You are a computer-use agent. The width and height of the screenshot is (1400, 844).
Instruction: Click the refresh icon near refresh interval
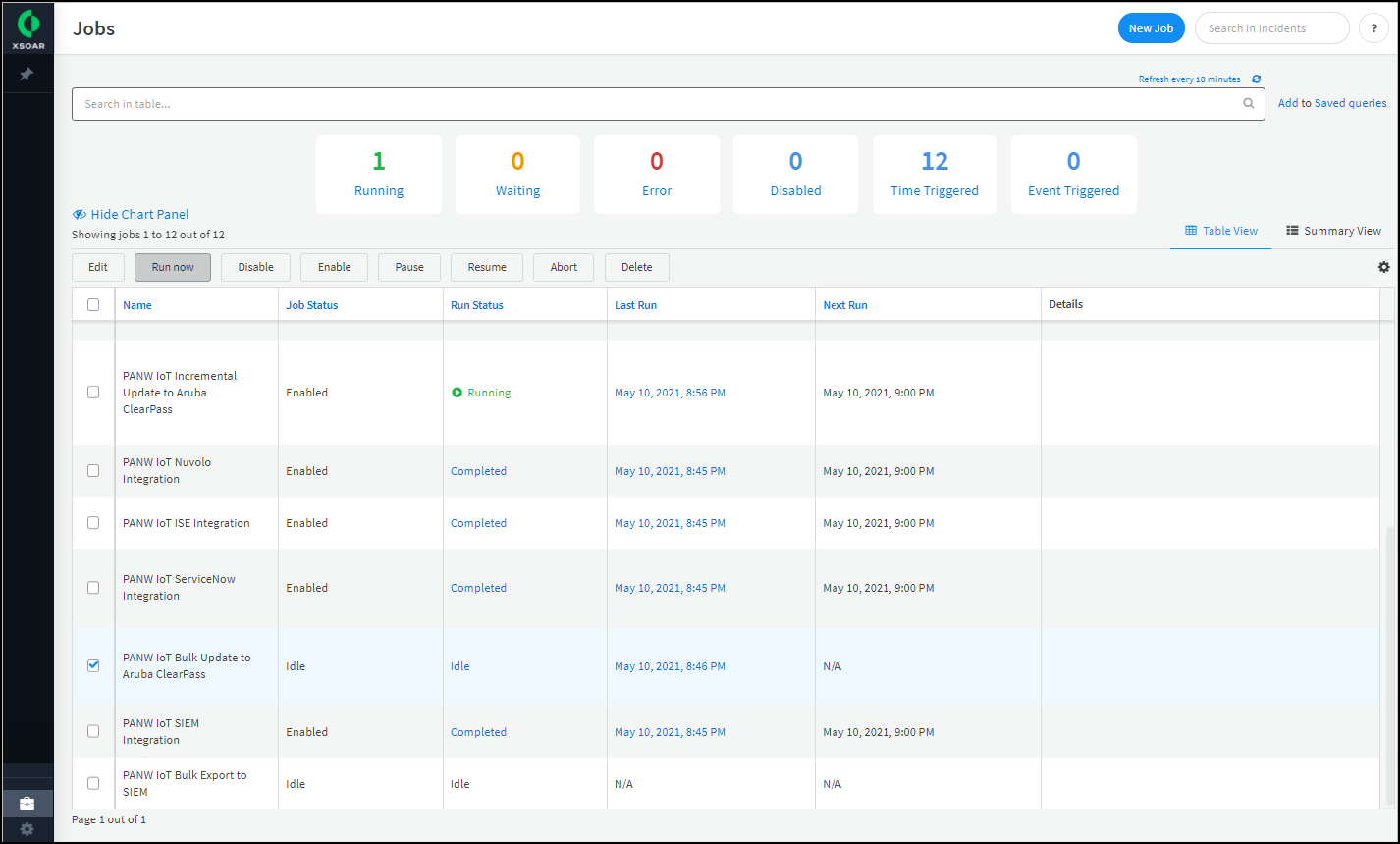[x=1257, y=79]
